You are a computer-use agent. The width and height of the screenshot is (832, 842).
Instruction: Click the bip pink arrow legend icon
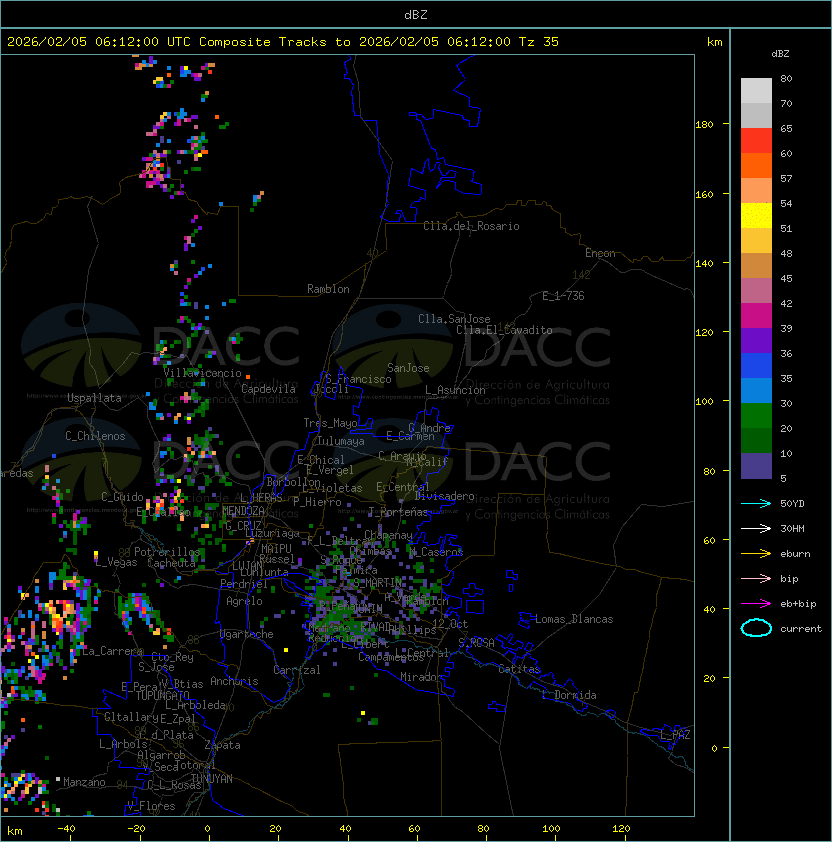[x=756, y=578]
